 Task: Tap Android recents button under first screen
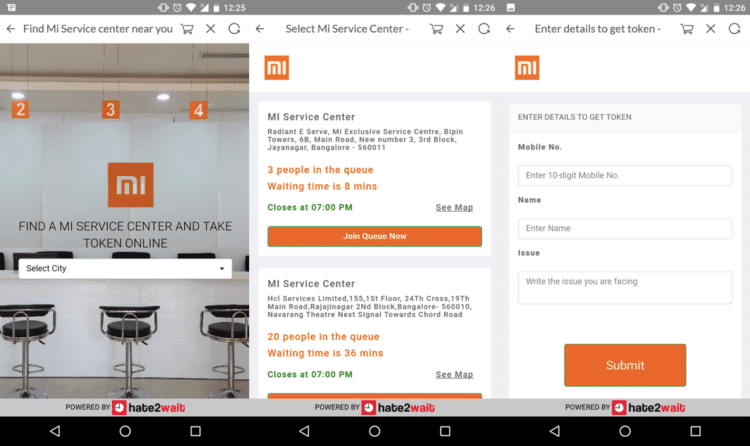coord(195,431)
